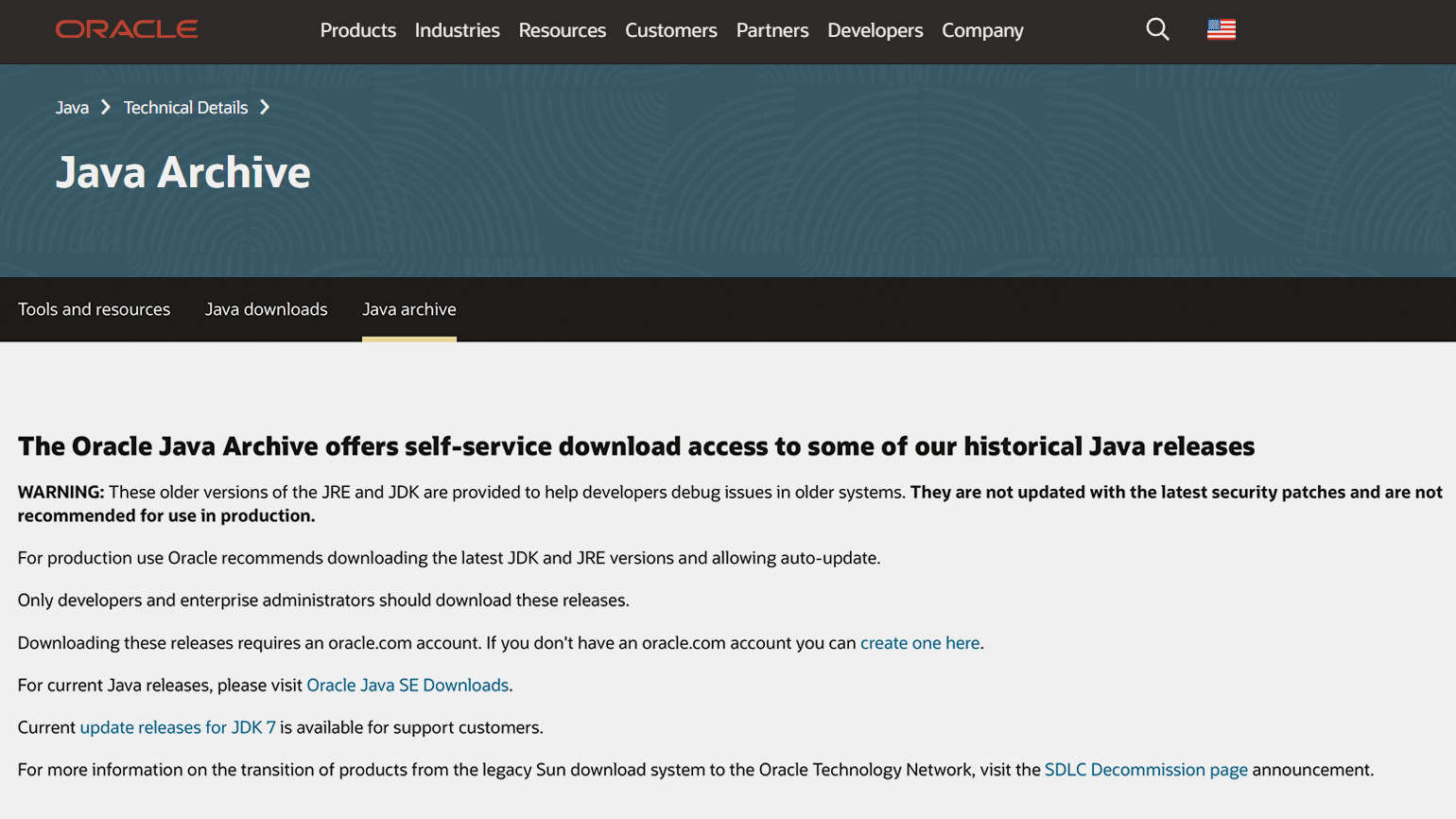Go to the Java breadcrumb link
This screenshot has height=819, width=1456.
[x=72, y=108]
